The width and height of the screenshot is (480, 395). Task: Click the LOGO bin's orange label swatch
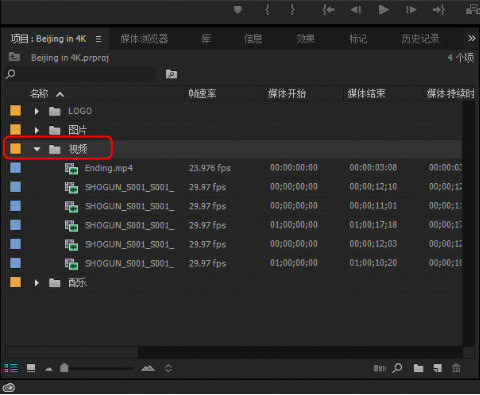(x=15, y=111)
